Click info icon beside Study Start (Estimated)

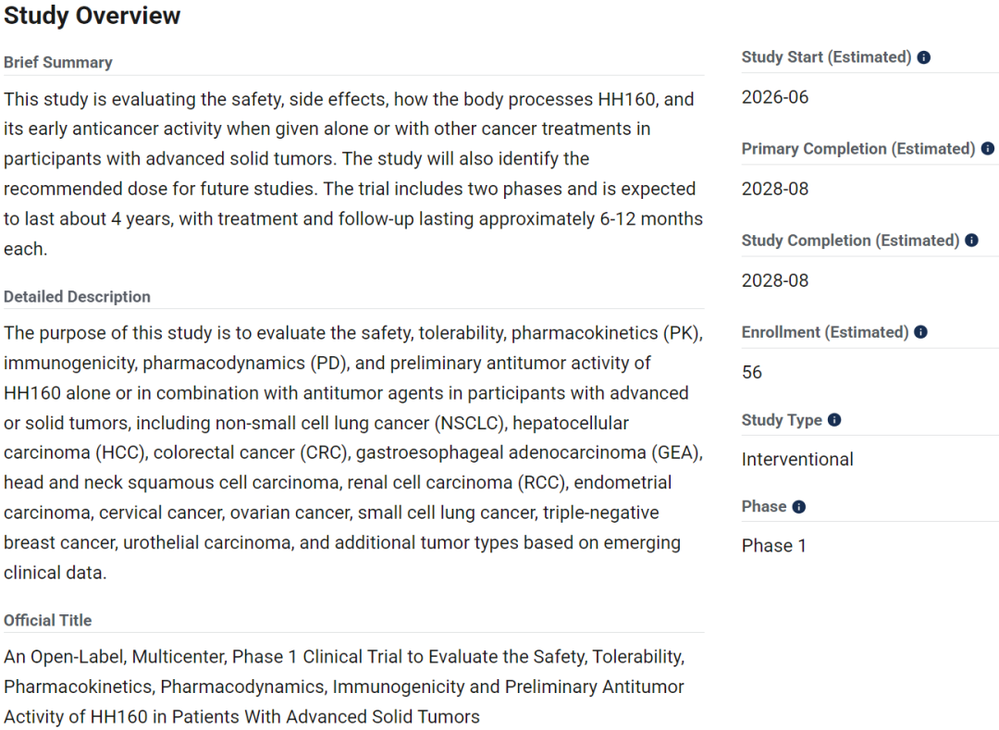tap(924, 57)
